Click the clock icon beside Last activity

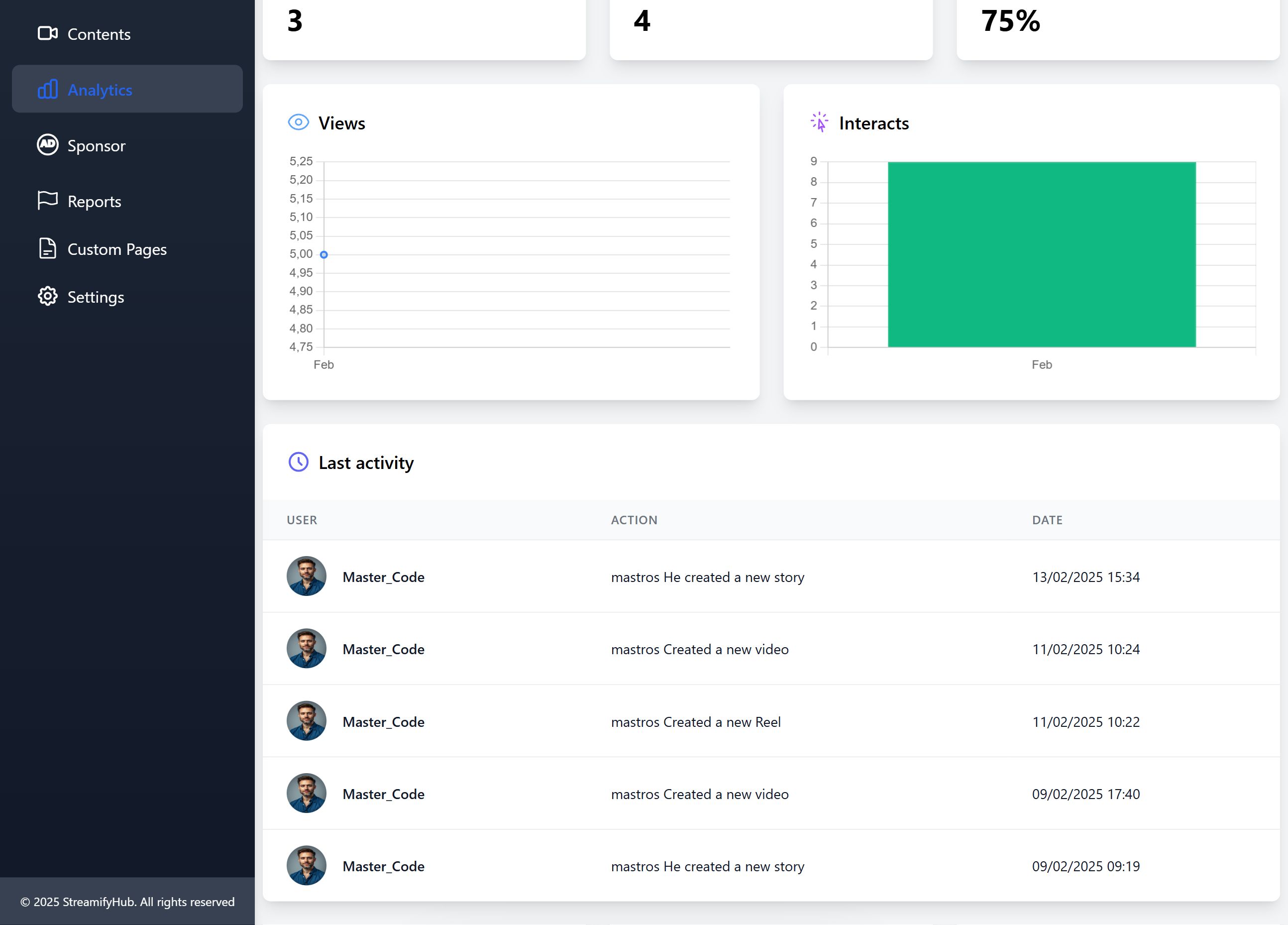point(298,462)
